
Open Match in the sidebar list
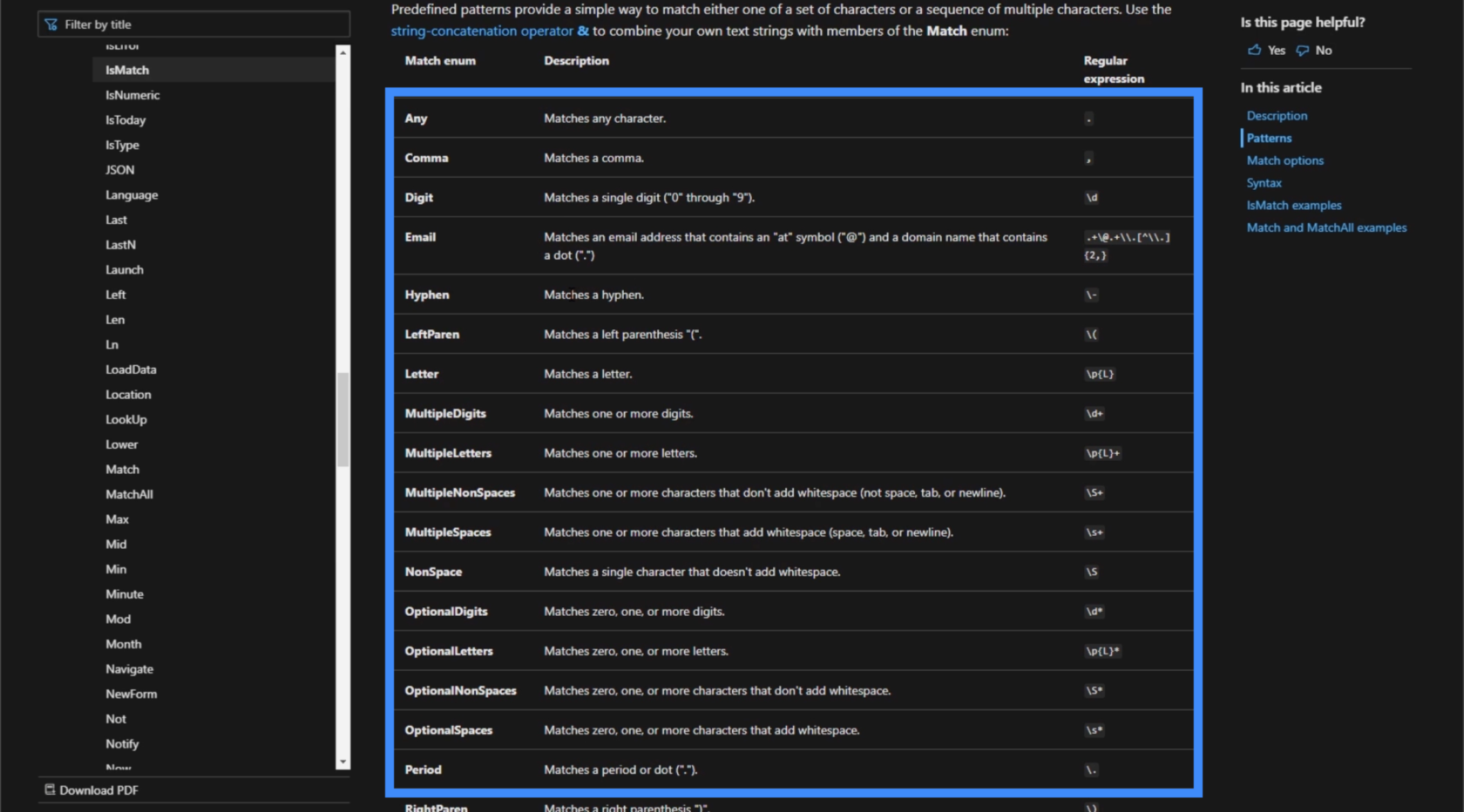pos(122,470)
